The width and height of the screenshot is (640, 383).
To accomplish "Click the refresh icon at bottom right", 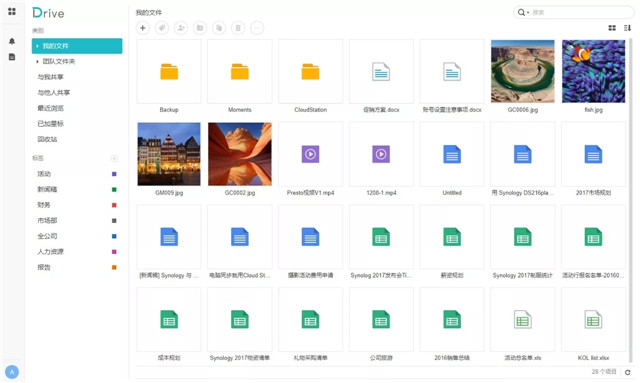I will click(628, 372).
